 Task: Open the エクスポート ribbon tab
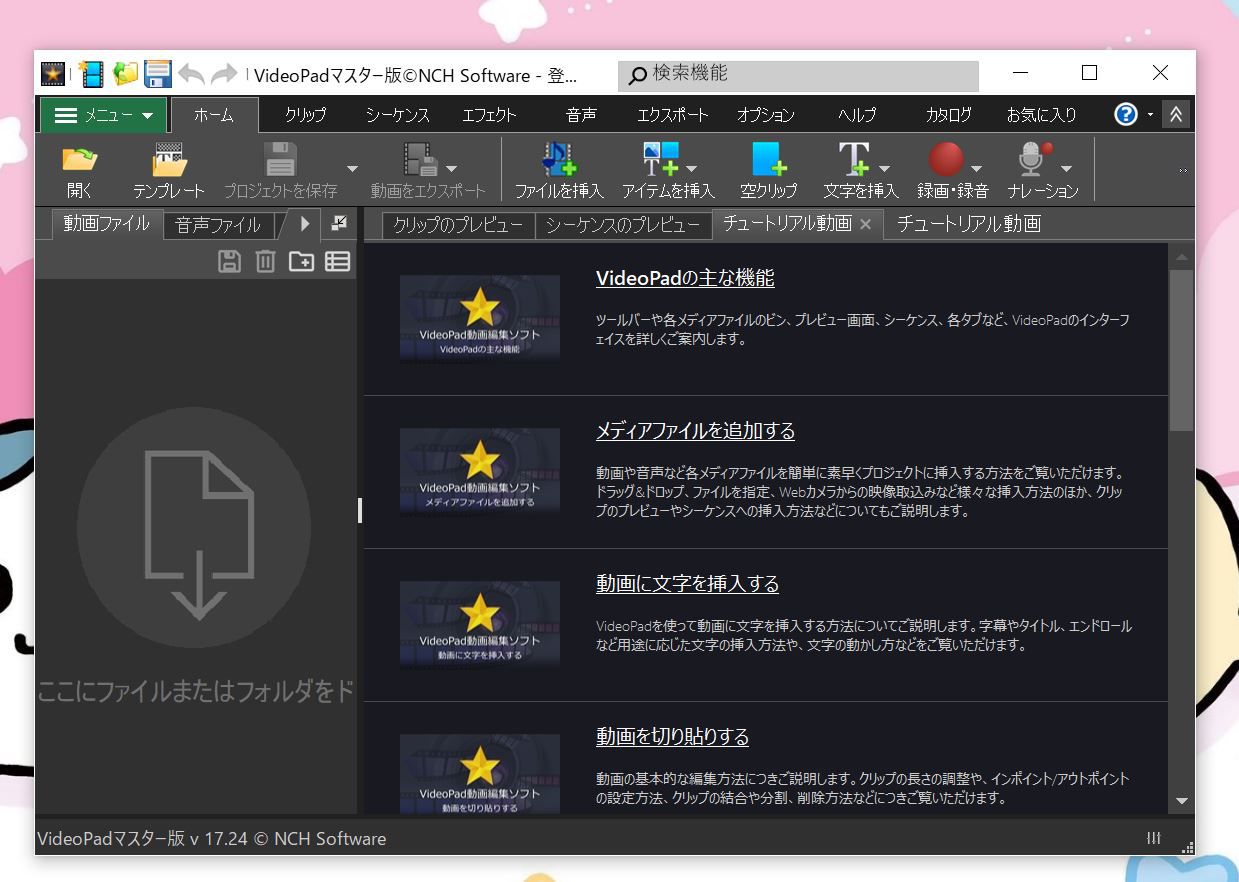(x=672, y=115)
